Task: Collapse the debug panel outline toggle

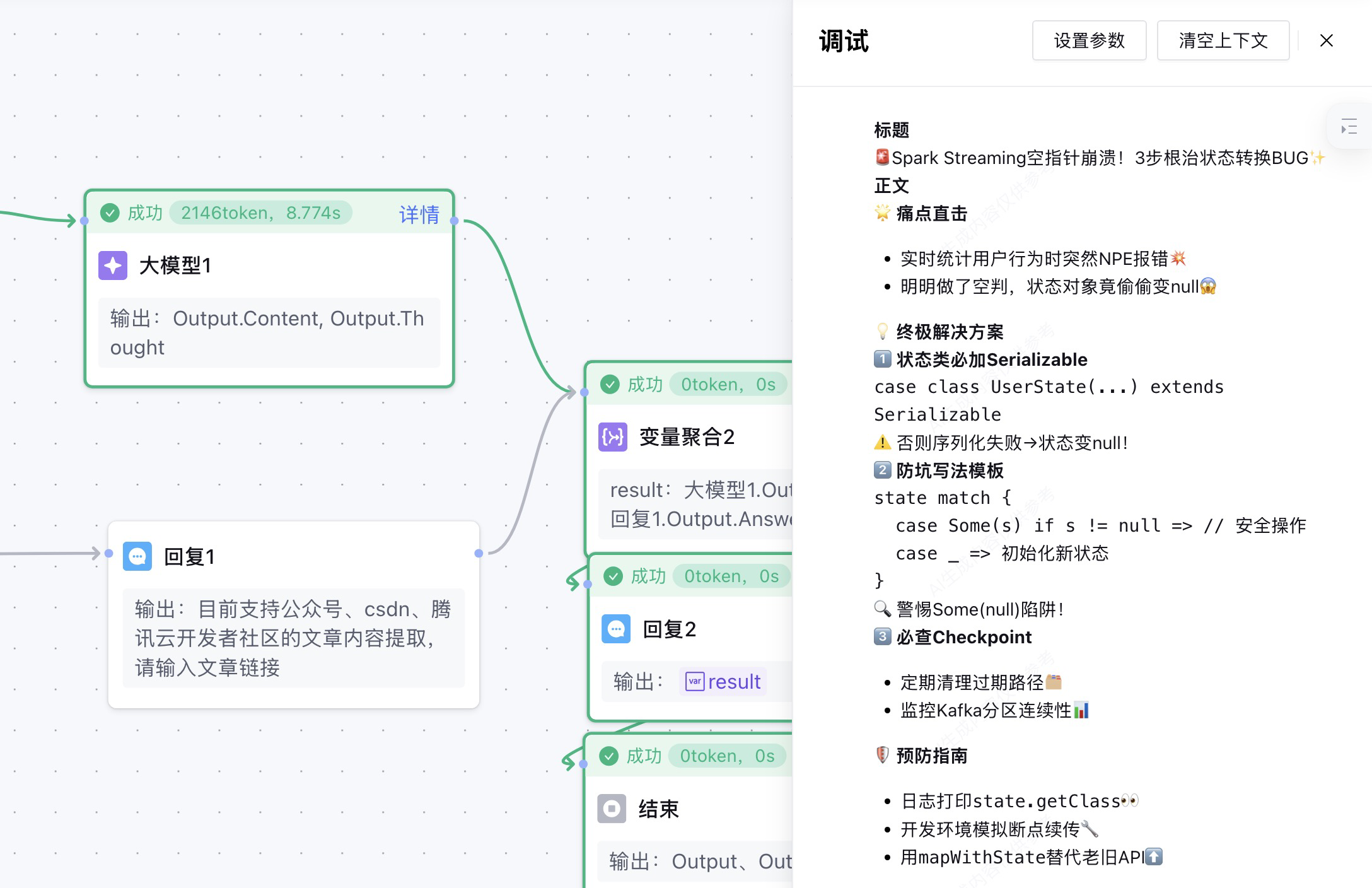Action: 1349,127
